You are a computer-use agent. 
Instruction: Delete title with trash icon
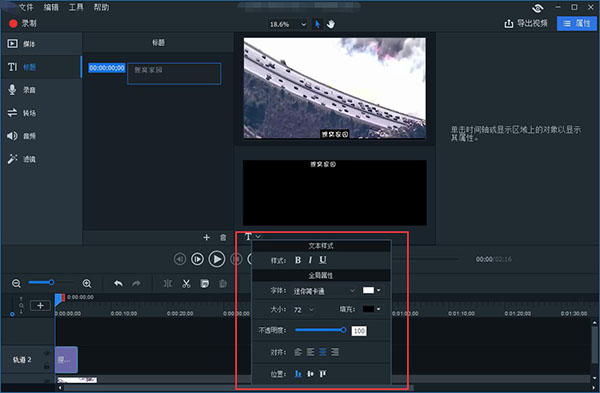click(x=223, y=238)
